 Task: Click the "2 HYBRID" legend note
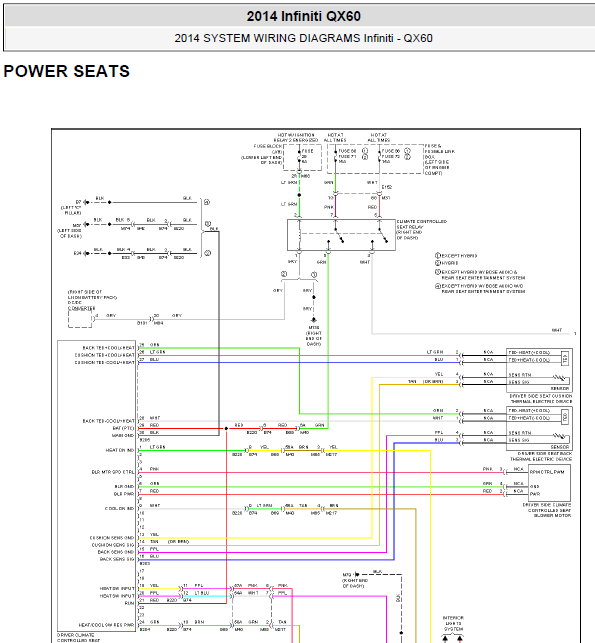coord(446,263)
